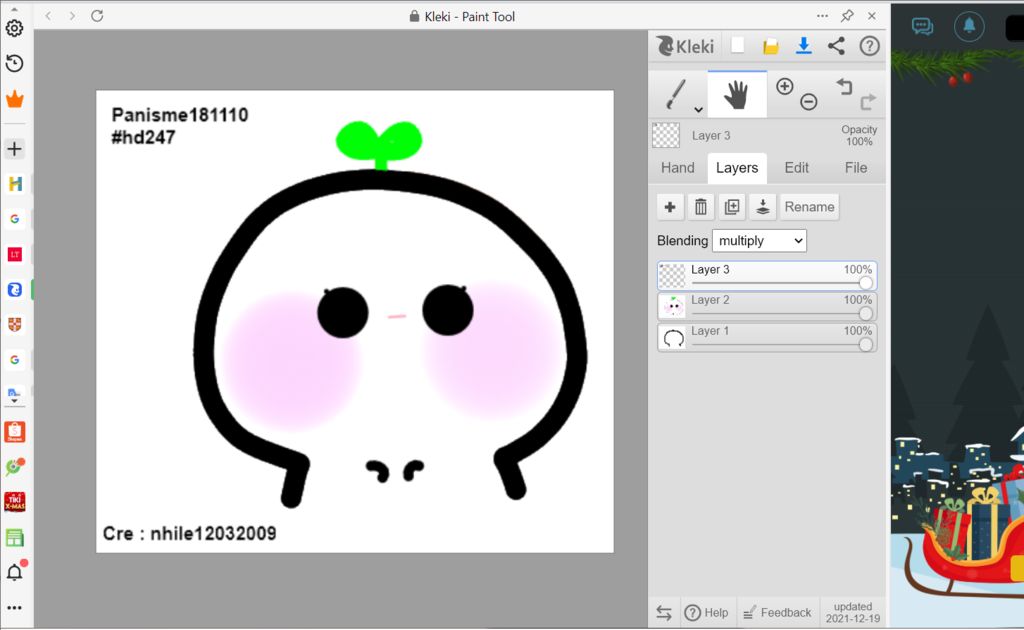Screen dimensions: 1024x630
Task: Duplicate the current layer
Action: [732, 207]
